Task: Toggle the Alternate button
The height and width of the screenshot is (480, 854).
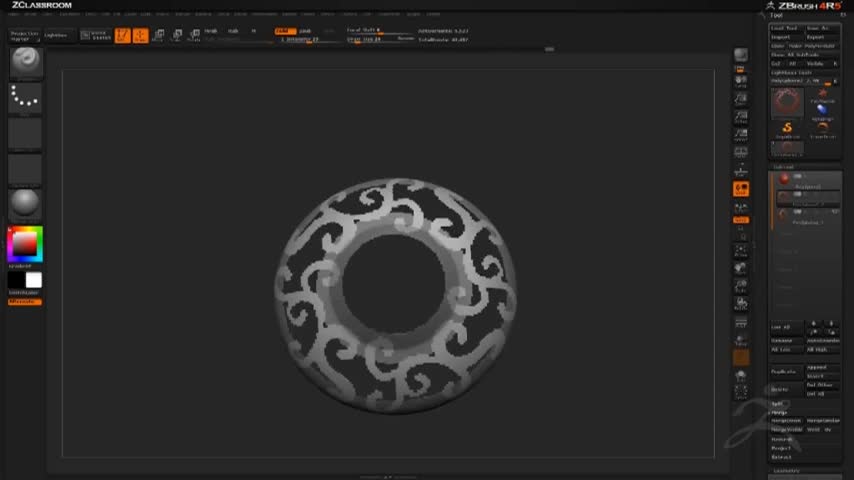Action: point(25,302)
